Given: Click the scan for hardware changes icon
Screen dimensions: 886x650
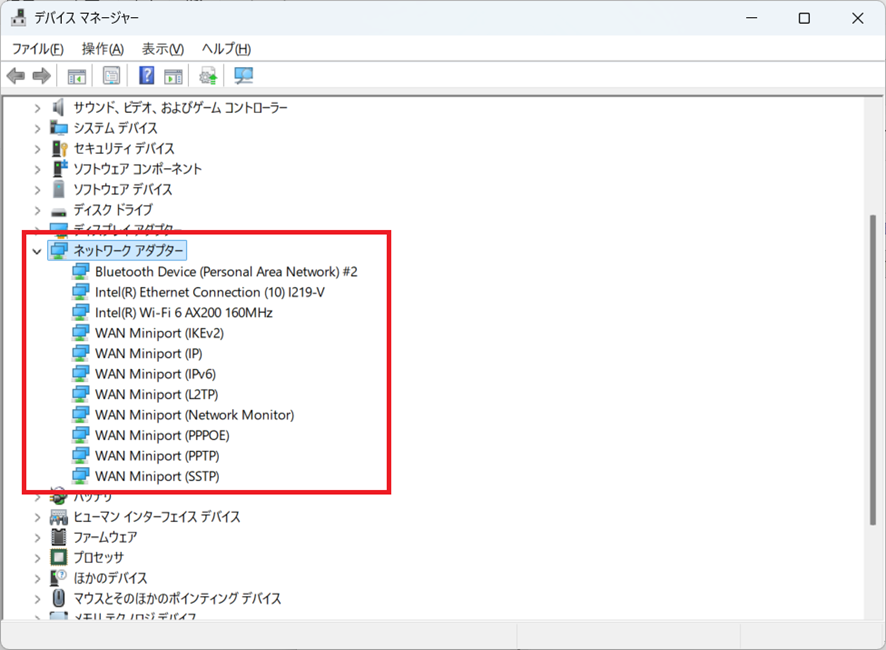Looking at the screenshot, I should [243, 76].
